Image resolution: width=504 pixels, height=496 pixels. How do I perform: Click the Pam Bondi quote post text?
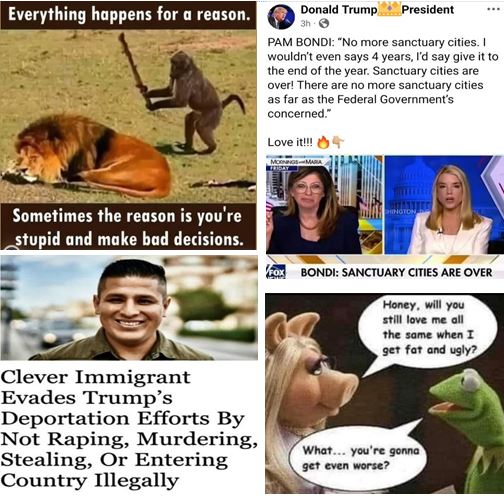(x=383, y=78)
